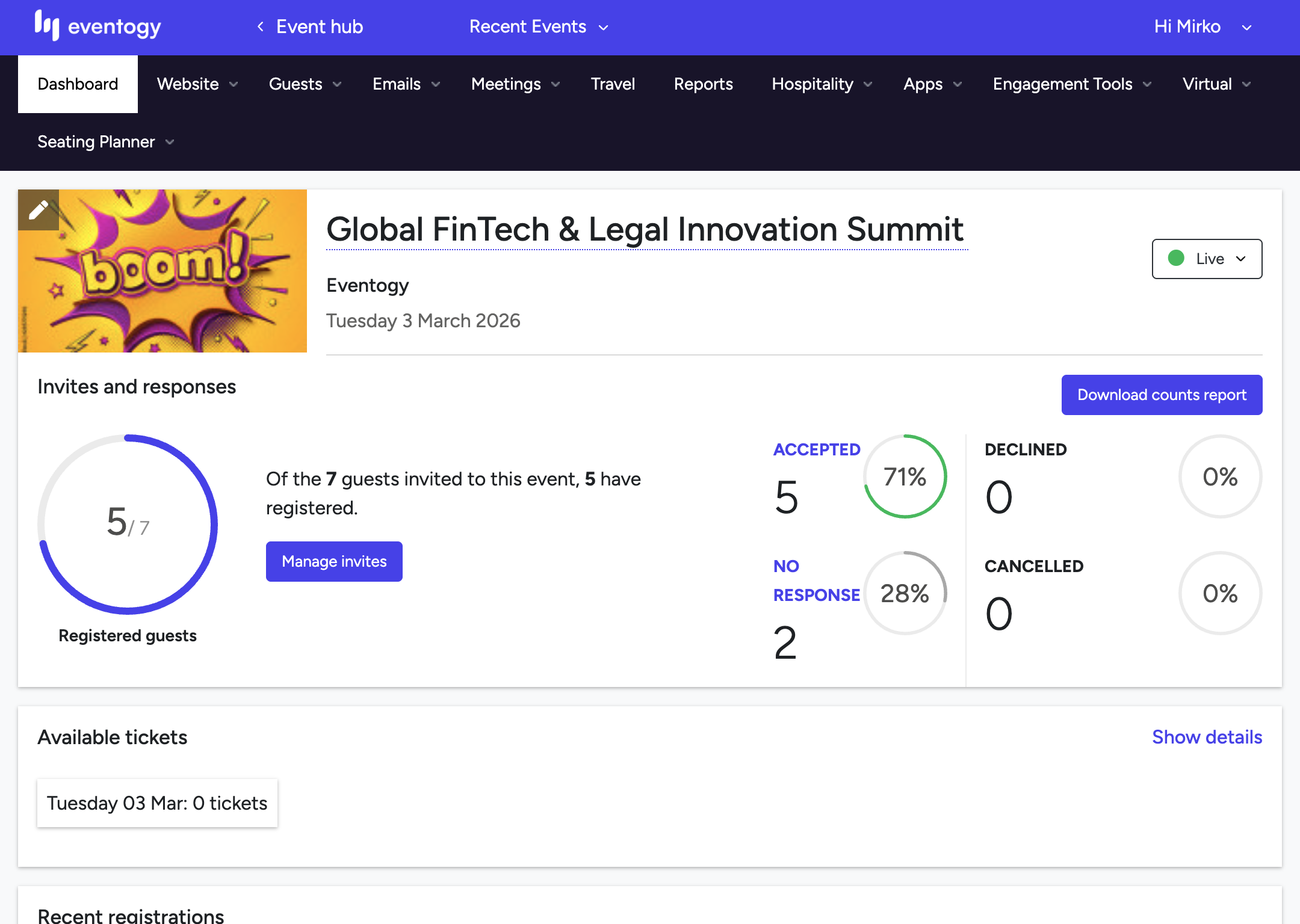Viewport: 1300px width, 924px height.
Task: Expand the Guests menu
Action: click(x=305, y=84)
